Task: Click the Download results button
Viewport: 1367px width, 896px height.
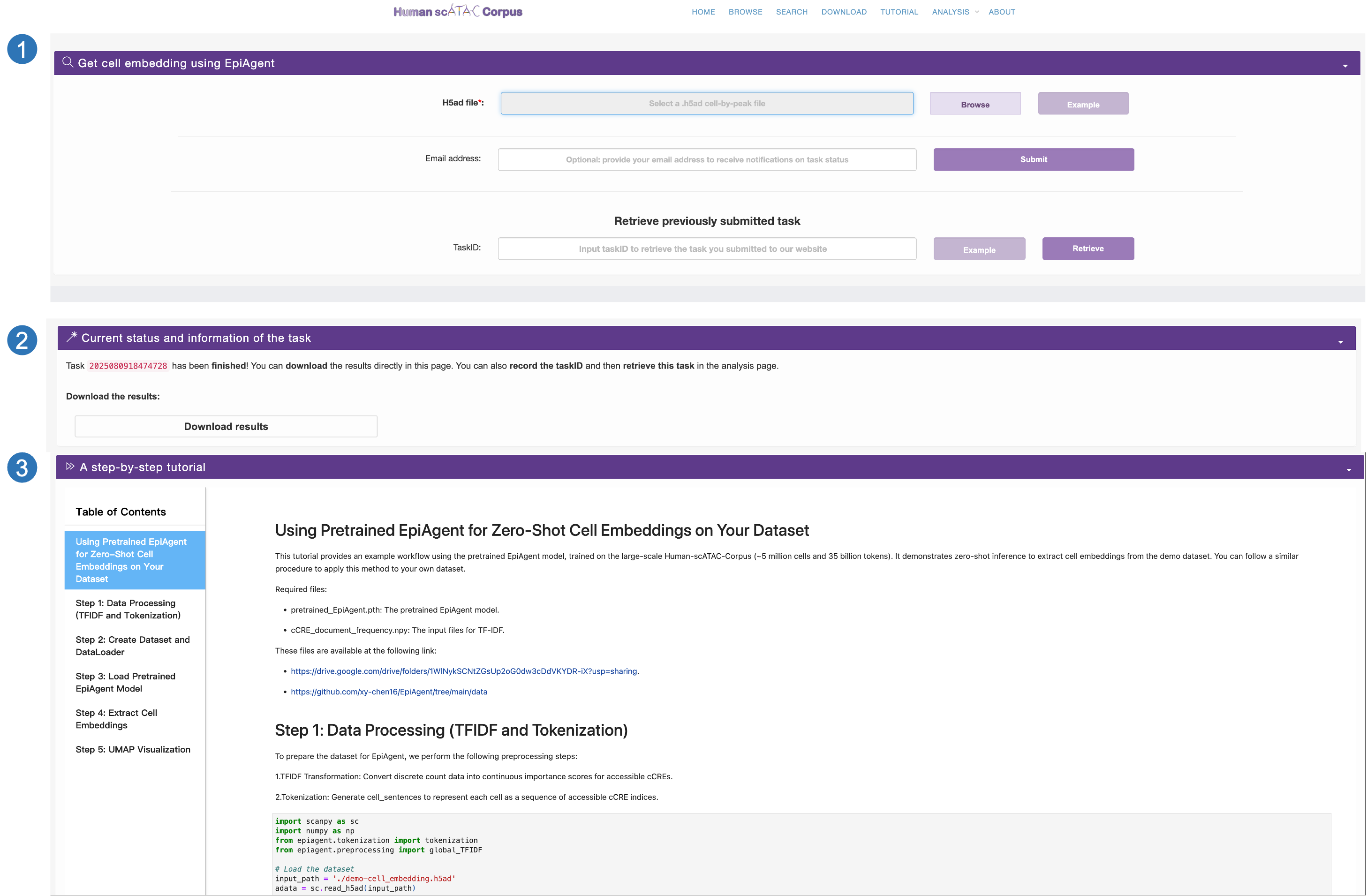Action: tap(226, 426)
